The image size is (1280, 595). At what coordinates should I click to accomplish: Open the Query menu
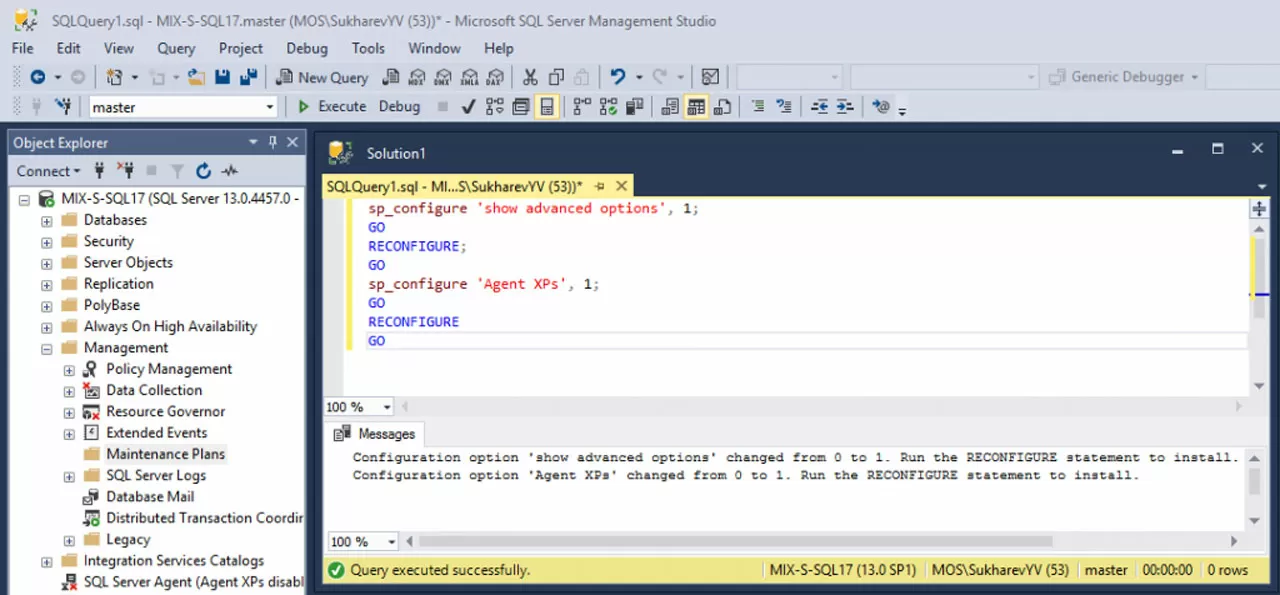pos(176,48)
